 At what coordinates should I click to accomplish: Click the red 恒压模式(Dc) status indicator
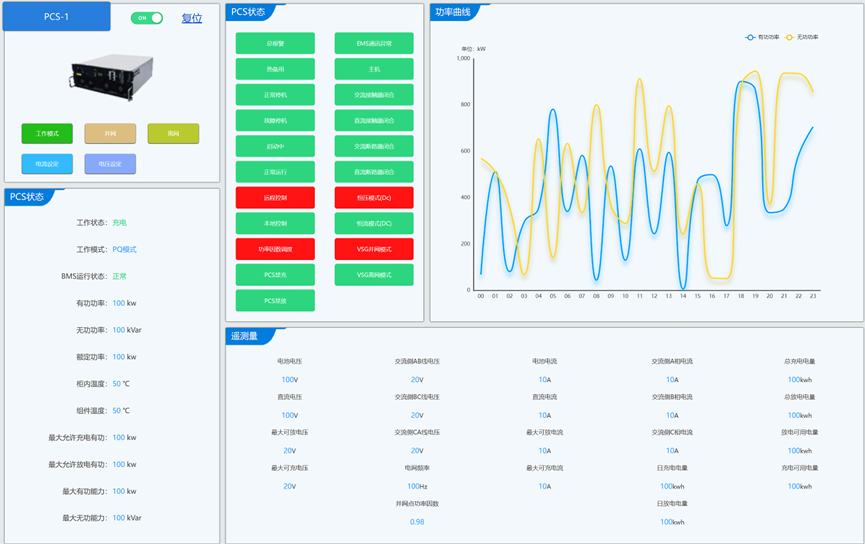coord(374,198)
